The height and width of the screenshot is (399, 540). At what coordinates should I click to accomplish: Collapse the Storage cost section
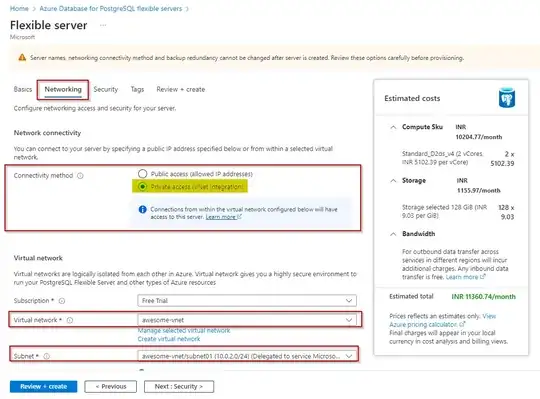pyautogui.click(x=393, y=180)
